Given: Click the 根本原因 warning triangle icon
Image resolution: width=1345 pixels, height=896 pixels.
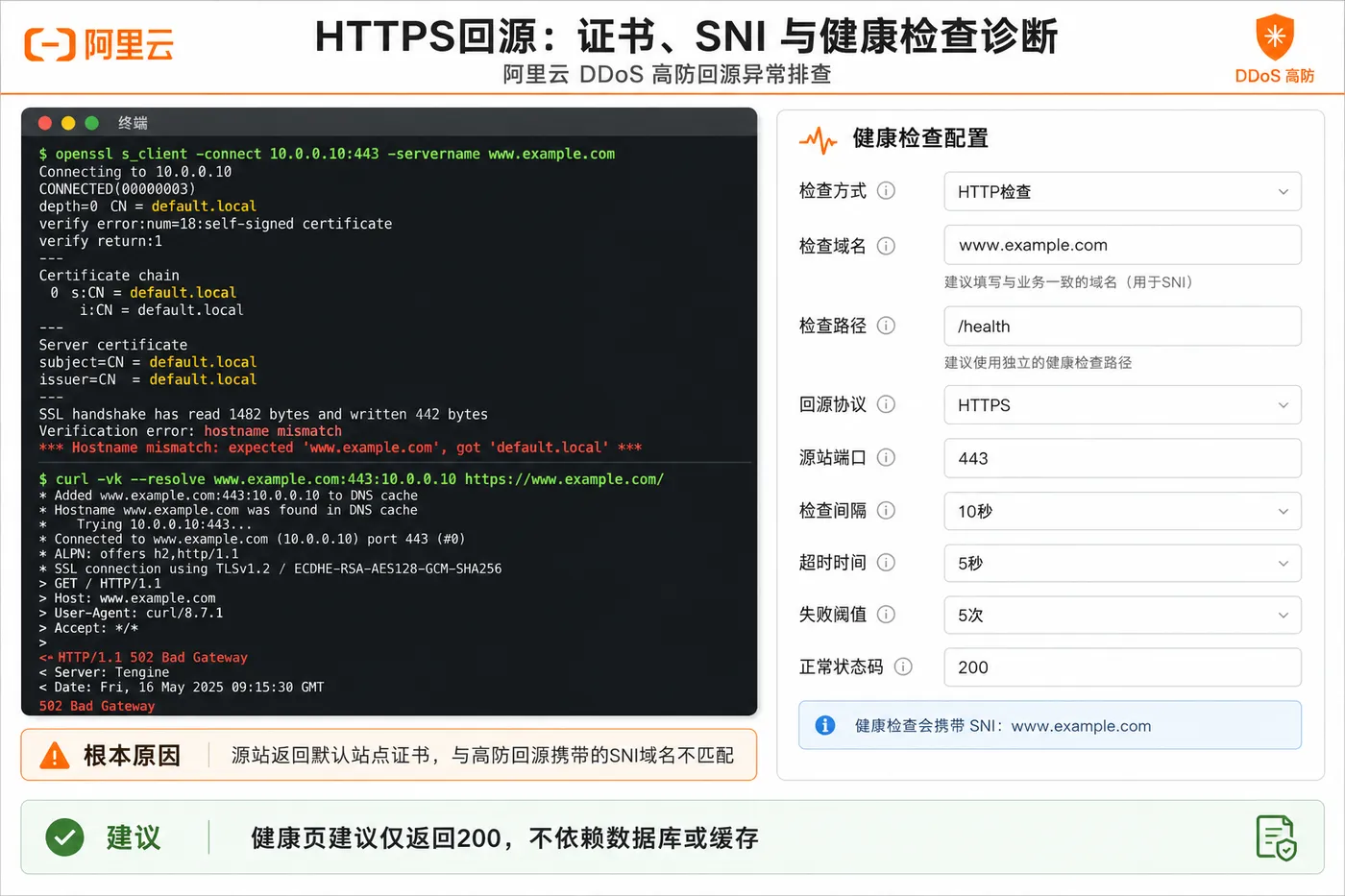Looking at the screenshot, I should point(55,756).
